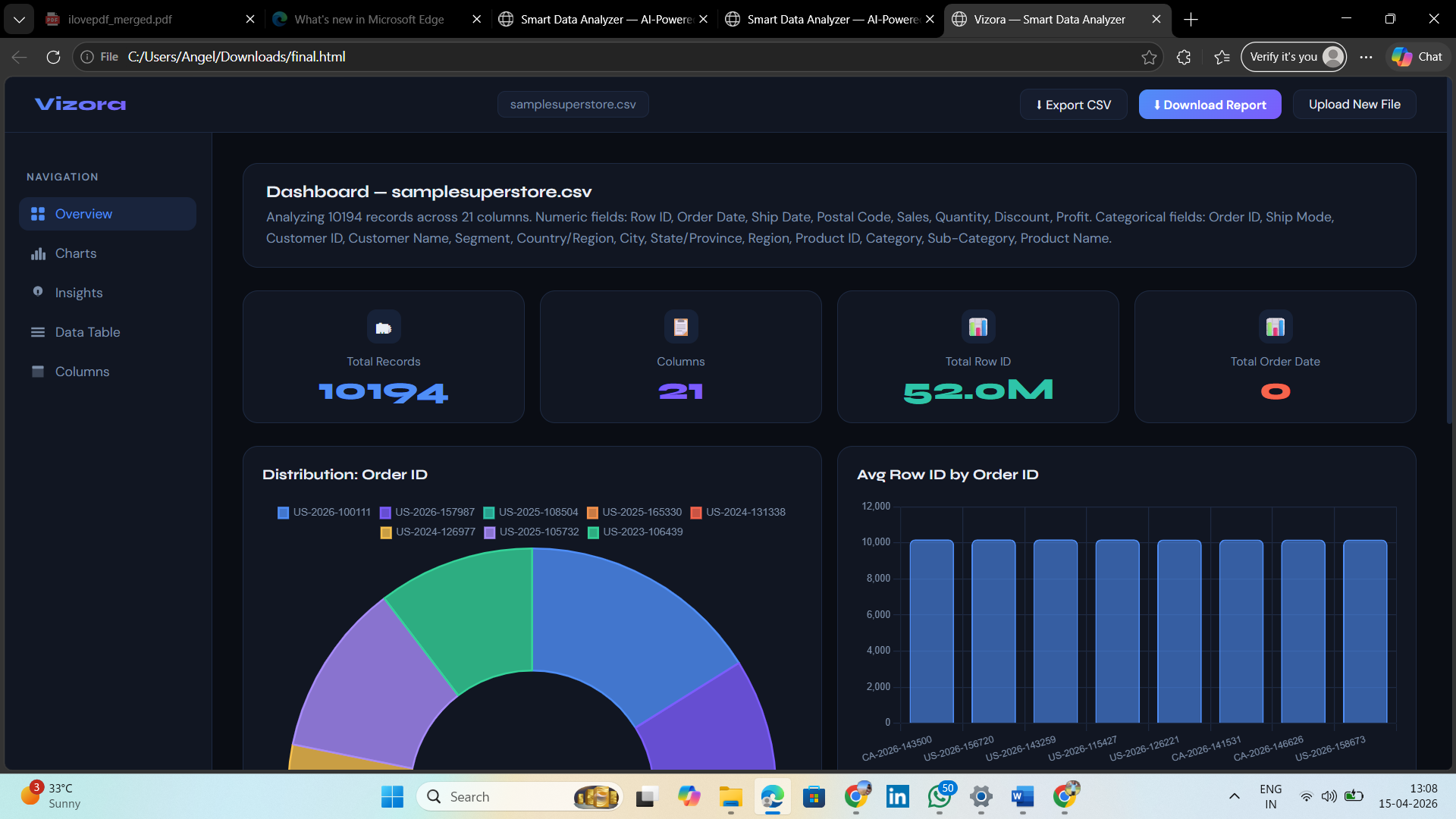This screenshot has height=819, width=1456.
Task: Open the Charts navigation item
Action: [x=108, y=253]
